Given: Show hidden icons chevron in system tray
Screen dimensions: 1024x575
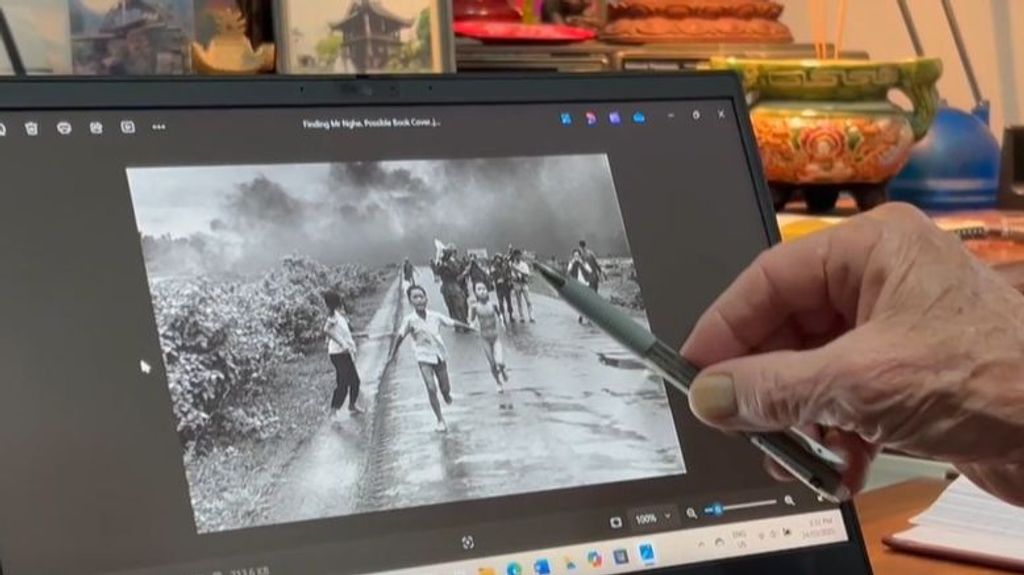Looking at the screenshot, I should coord(701,544).
